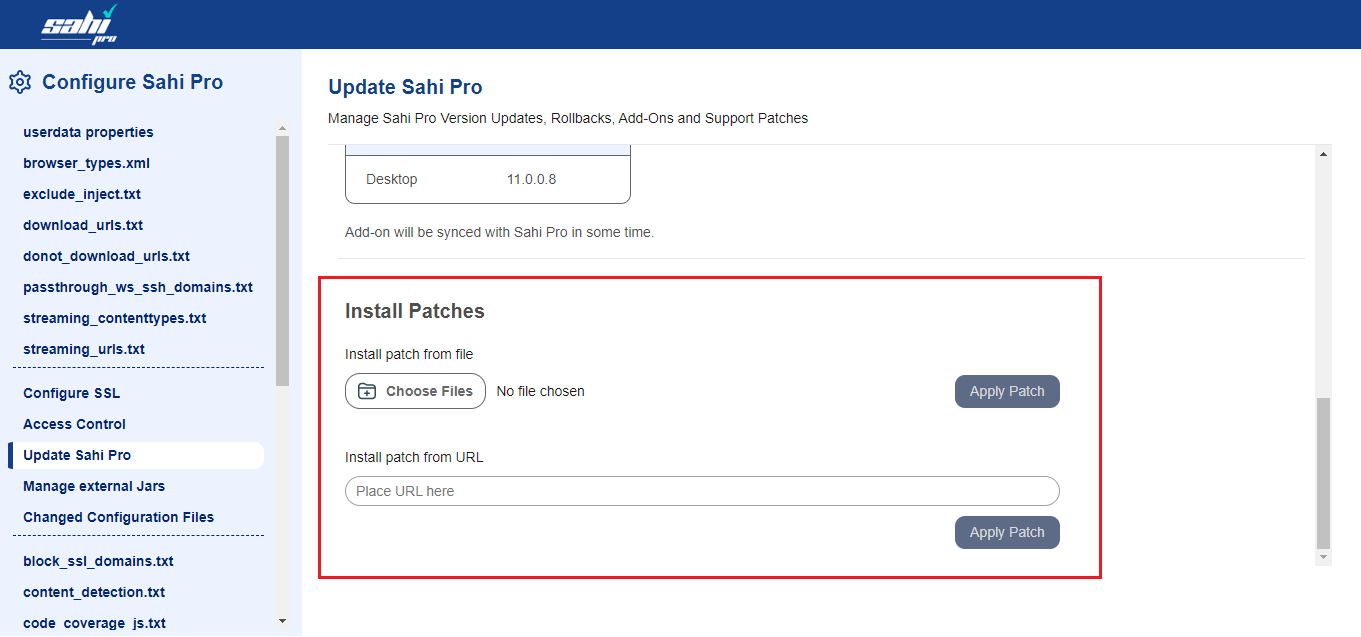The width and height of the screenshot is (1361, 637).
Task: Open exclude_inject.txt file
Action: pyautogui.click(x=82, y=194)
